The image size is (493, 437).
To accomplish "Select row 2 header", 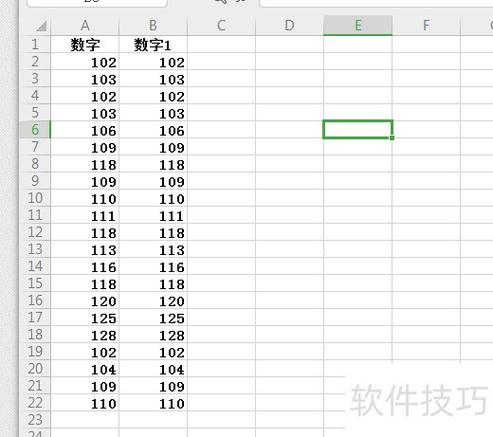I will [x=35, y=61].
